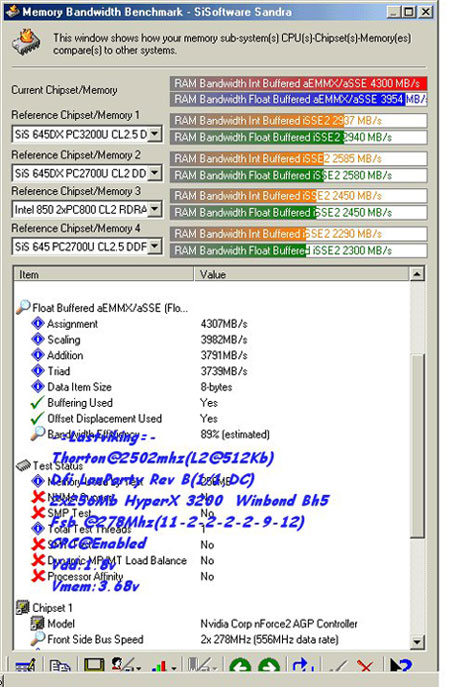Maximize the Memory Bandwidth Benchmark window
Image resolution: width=475 pixels, height=687 pixels.
click(x=409, y=11)
